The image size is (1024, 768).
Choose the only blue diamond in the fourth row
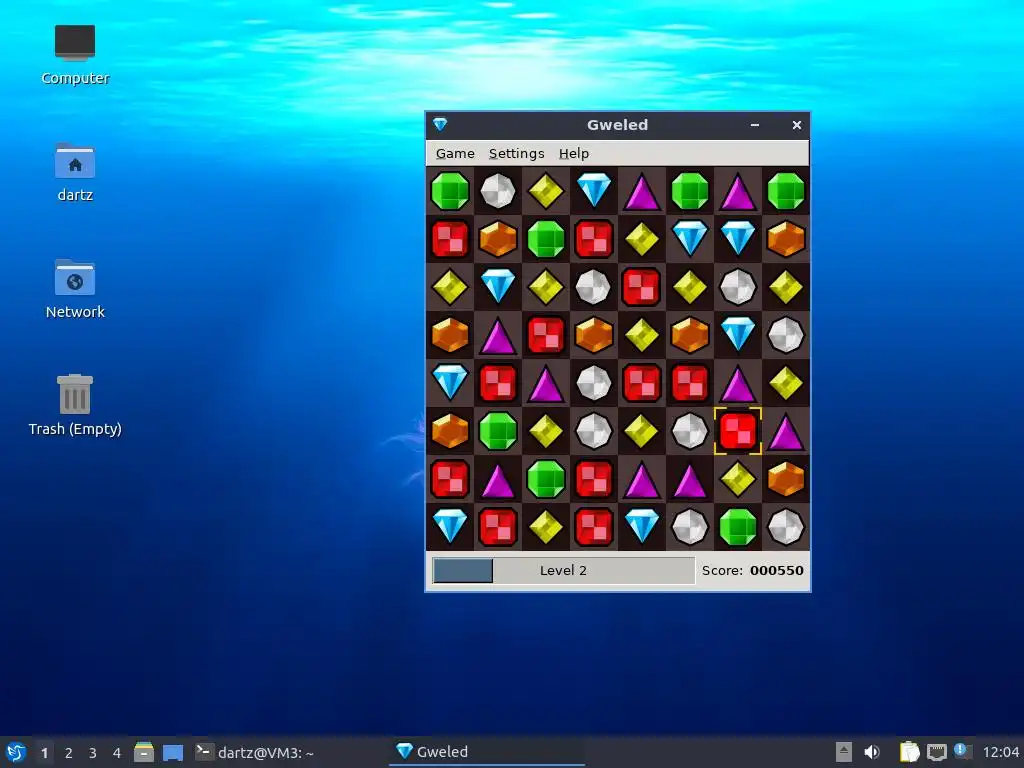click(738, 335)
